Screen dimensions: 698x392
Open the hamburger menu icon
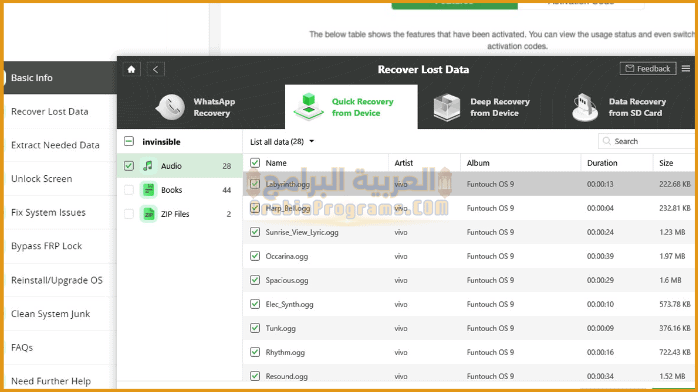pos(686,69)
